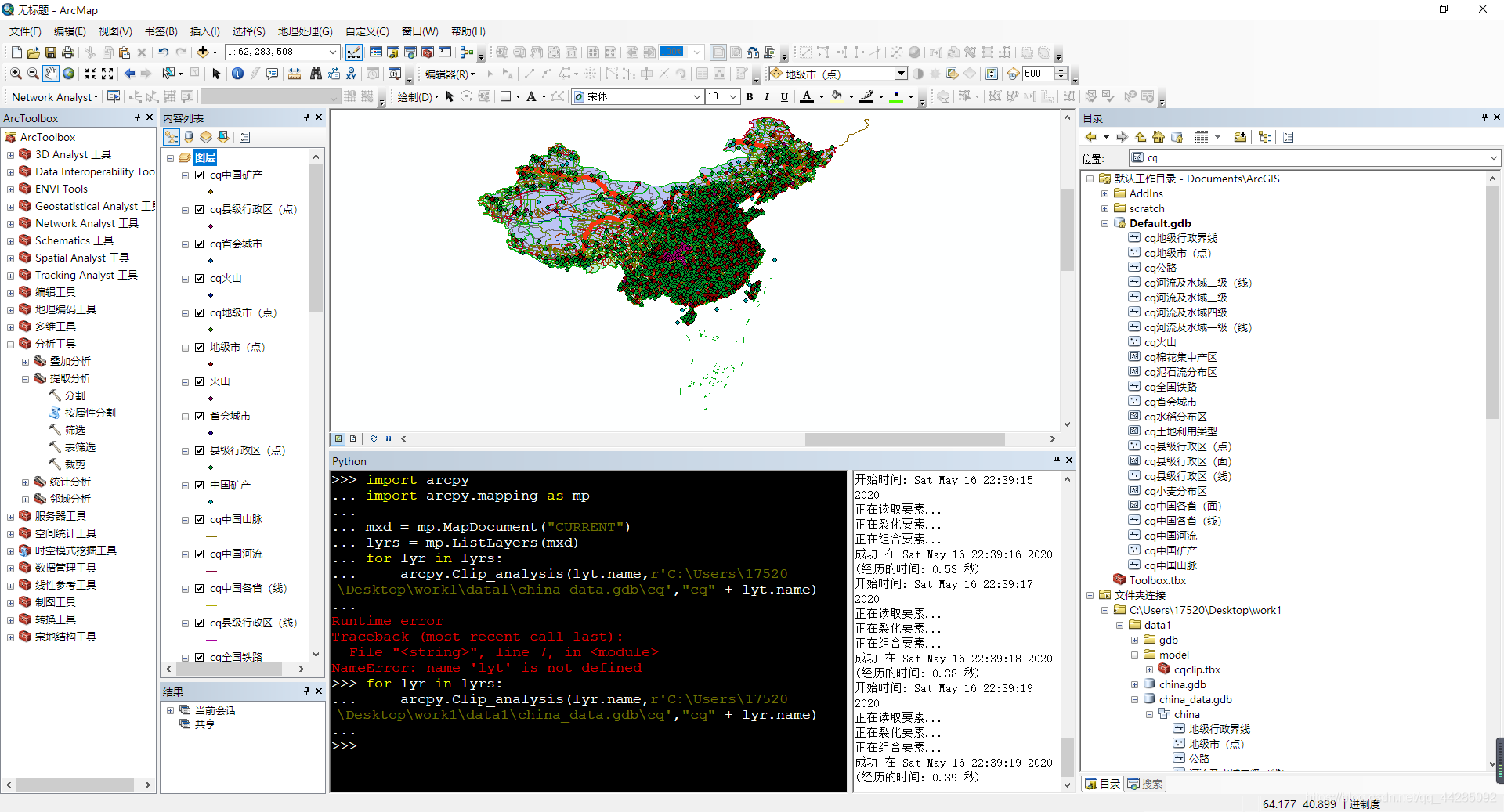Toggle the 省会城市 layer checkbox

click(x=200, y=417)
